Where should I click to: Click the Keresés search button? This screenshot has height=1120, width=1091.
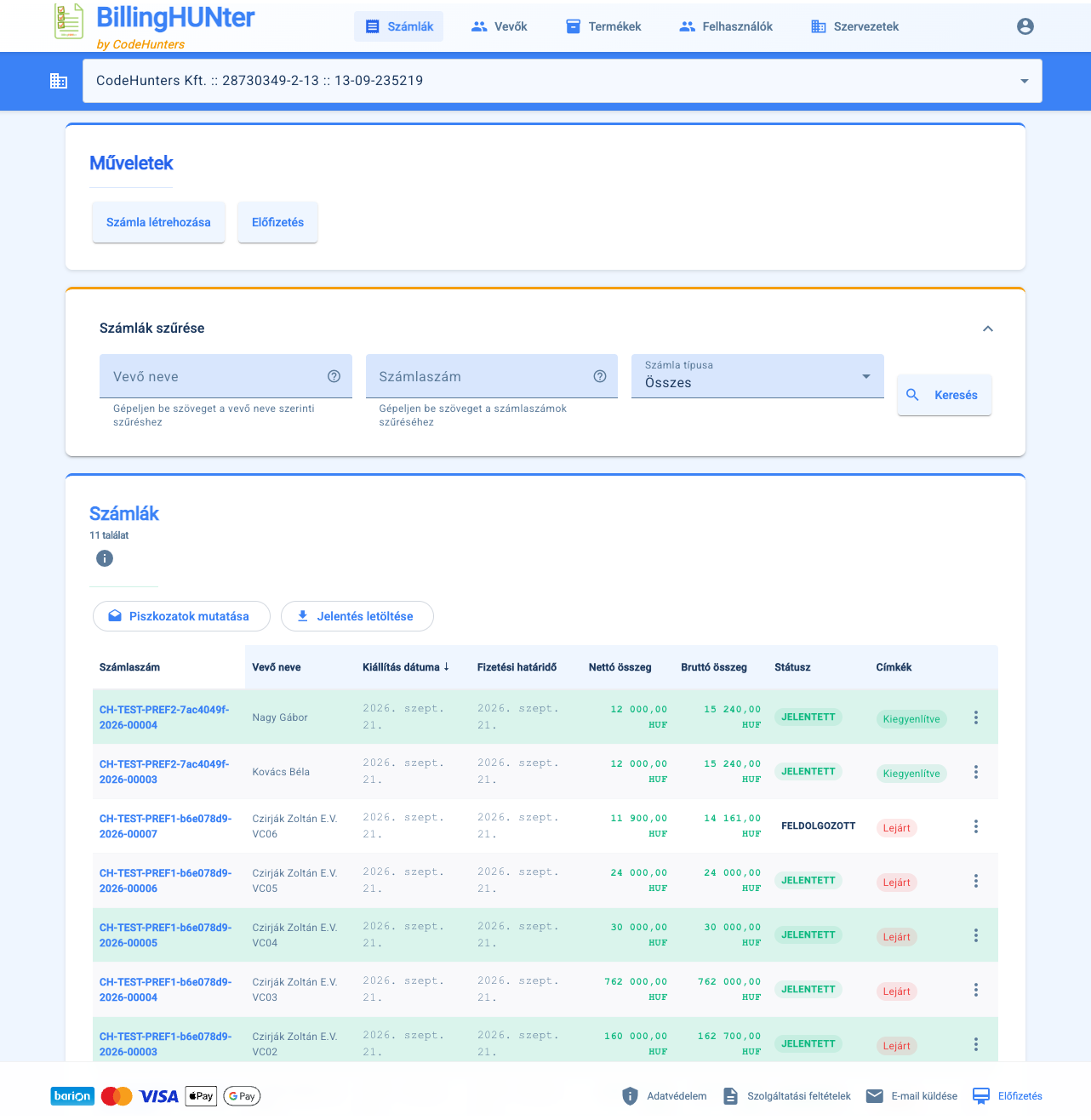click(x=945, y=395)
